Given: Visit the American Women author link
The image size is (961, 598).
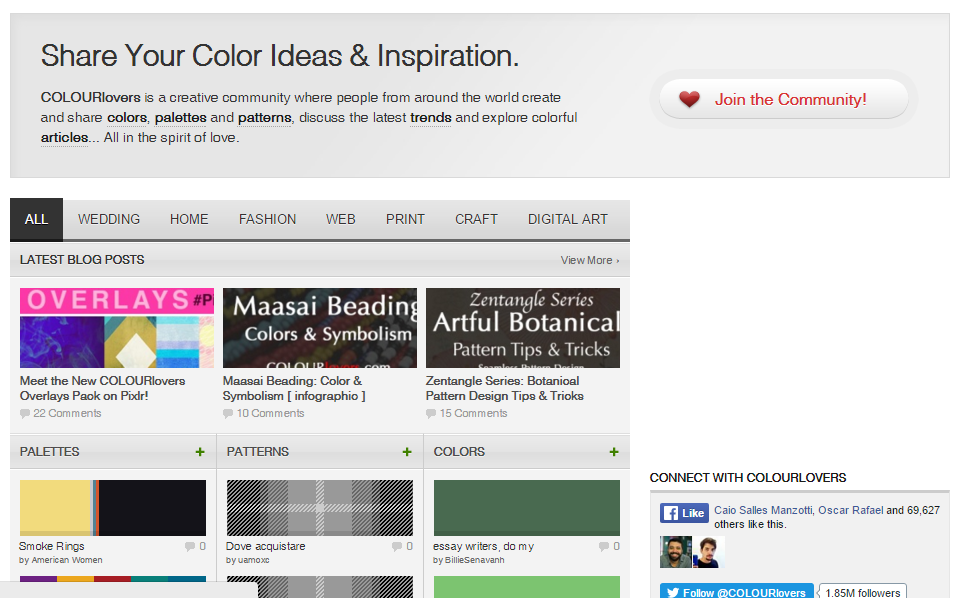Looking at the screenshot, I should pyautogui.click(x=66, y=560).
